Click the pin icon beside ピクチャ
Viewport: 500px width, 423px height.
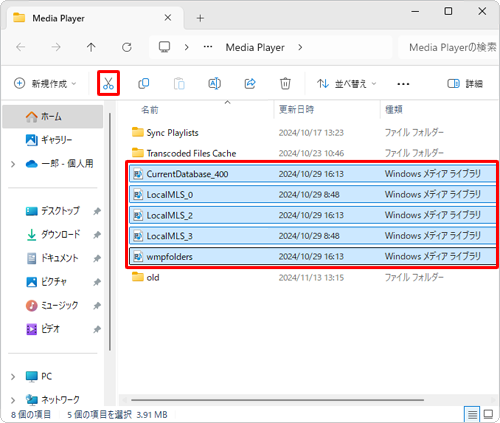[97, 282]
